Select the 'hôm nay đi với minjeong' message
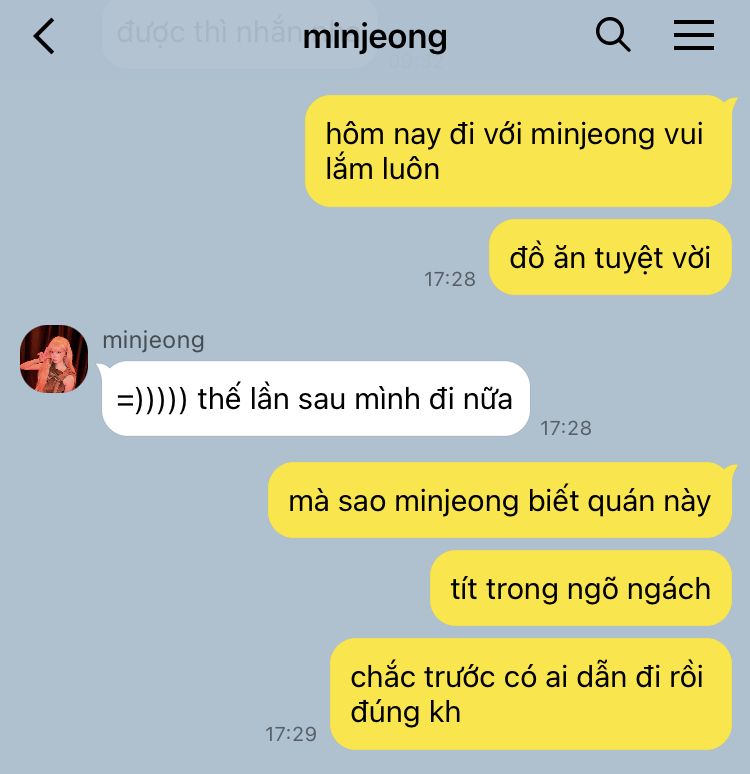Image resolution: width=750 pixels, height=774 pixels. pos(518,151)
